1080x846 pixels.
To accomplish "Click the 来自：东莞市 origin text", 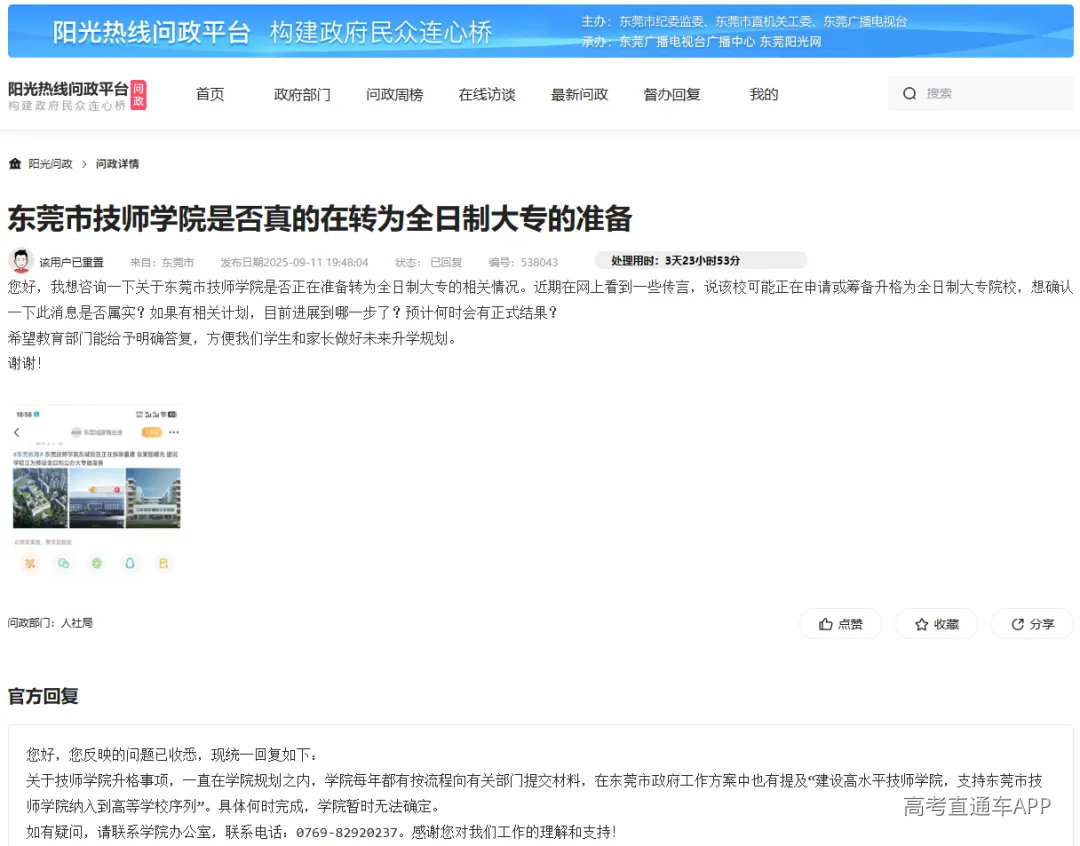I will (x=162, y=262).
